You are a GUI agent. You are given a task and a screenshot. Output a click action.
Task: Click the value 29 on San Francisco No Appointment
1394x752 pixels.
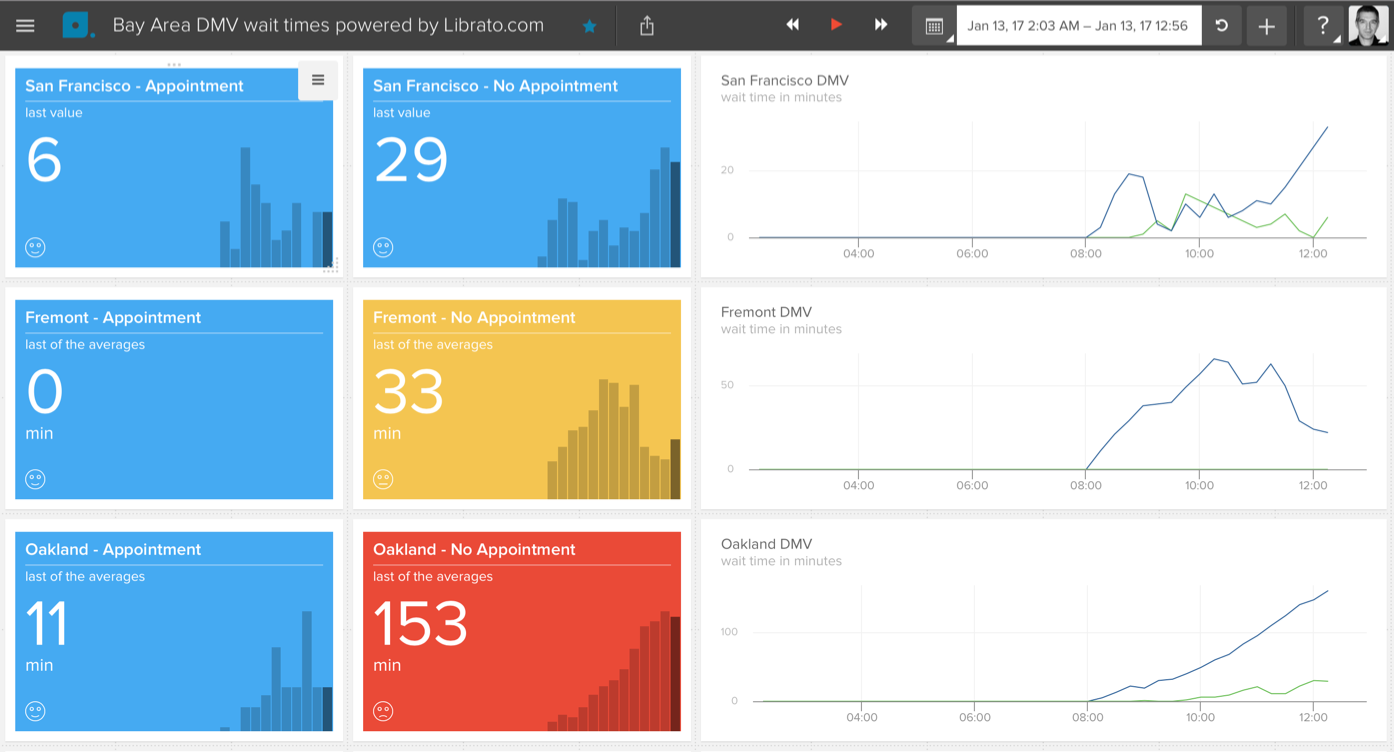[411, 160]
